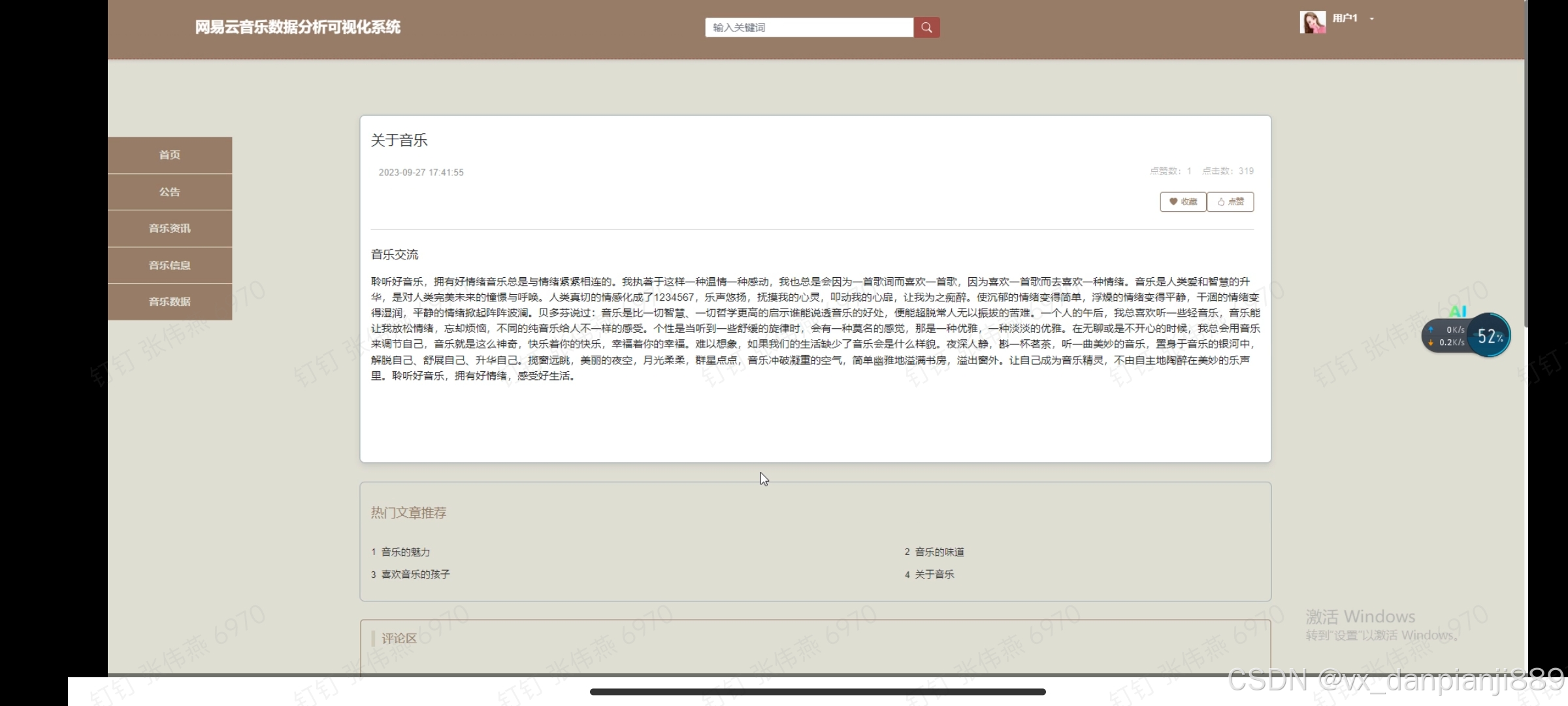Viewport: 1568px width, 706px height.
Task: Click the user avatar picture
Action: tap(1312, 22)
